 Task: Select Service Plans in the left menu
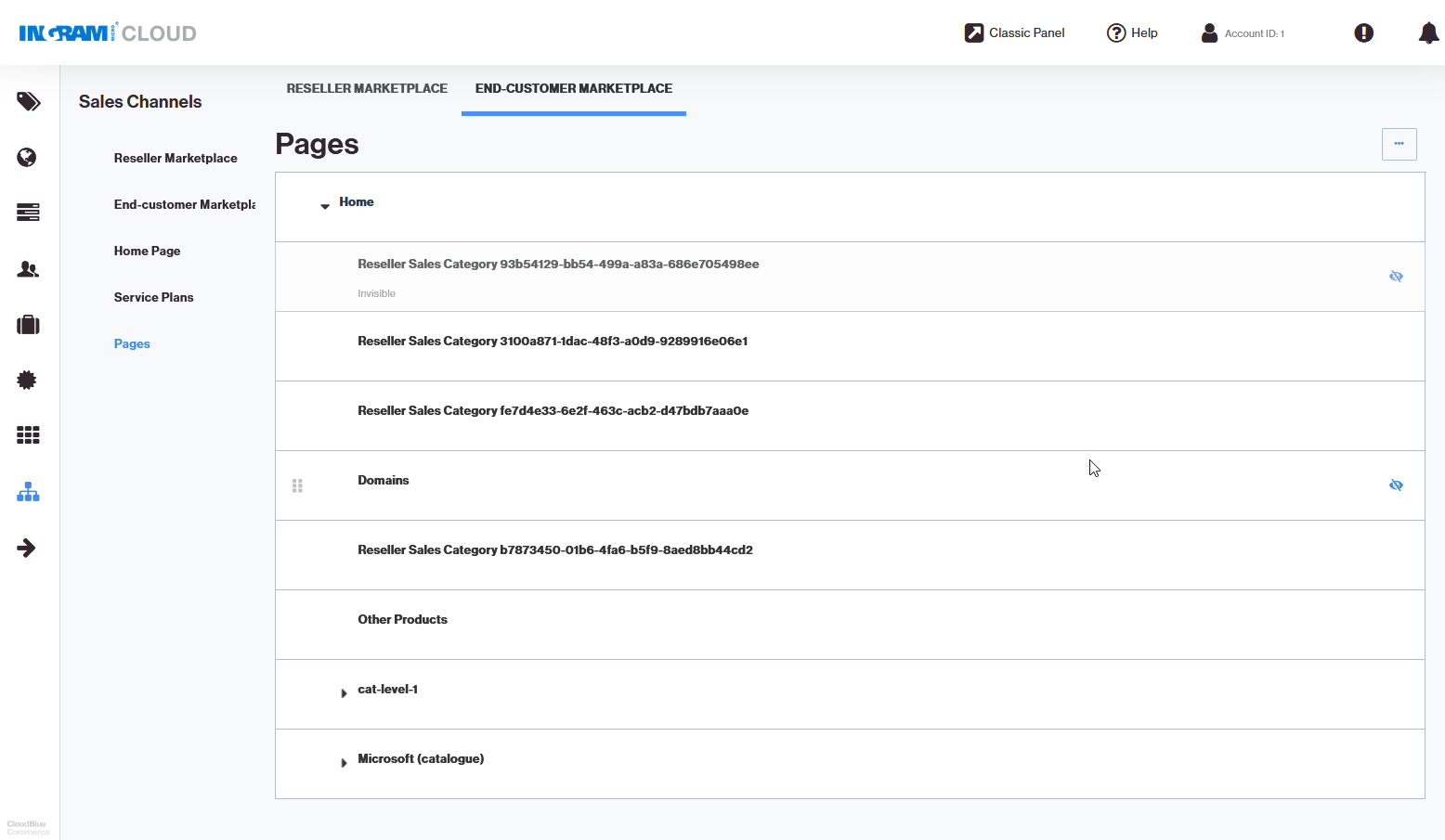(x=153, y=297)
